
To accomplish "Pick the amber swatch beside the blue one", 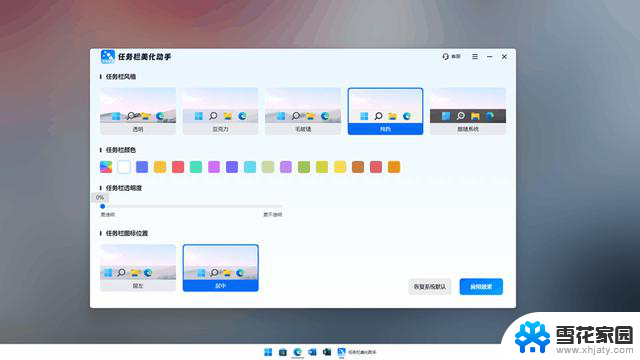I will 160,167.
